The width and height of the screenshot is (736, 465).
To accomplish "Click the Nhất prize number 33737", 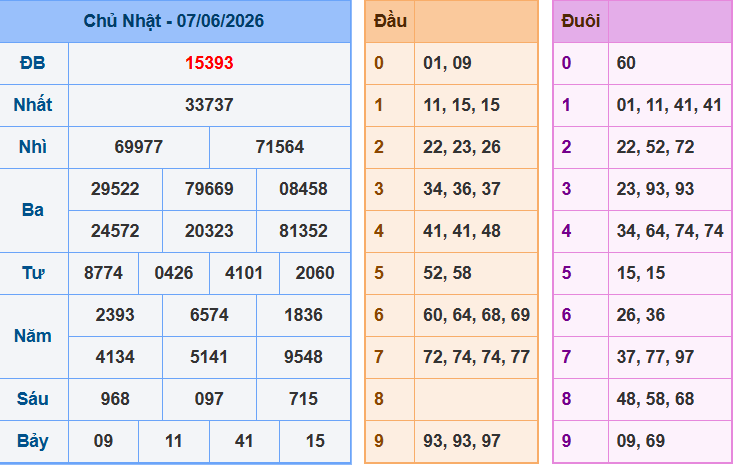I will 209,105.
